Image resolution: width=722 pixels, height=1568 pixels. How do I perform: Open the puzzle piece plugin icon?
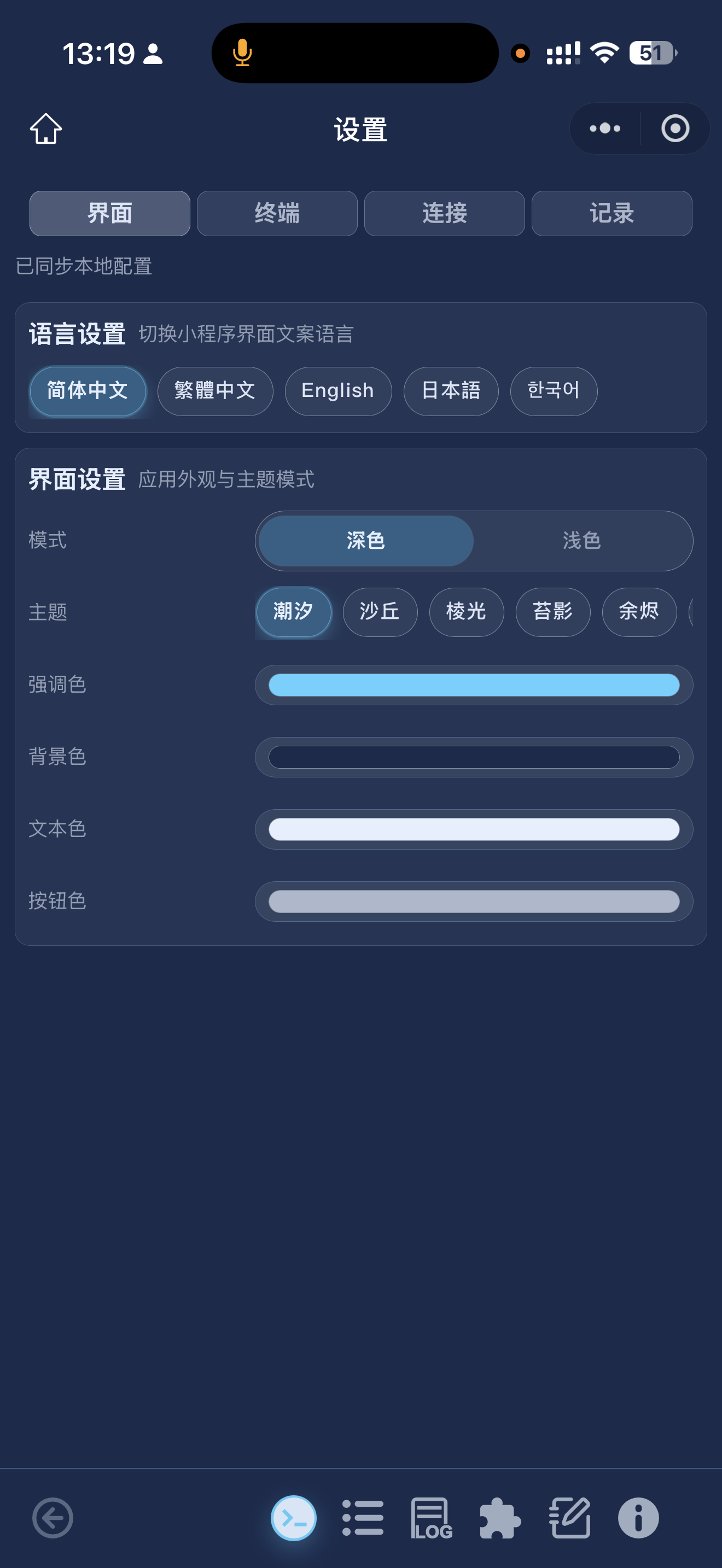500,1518
